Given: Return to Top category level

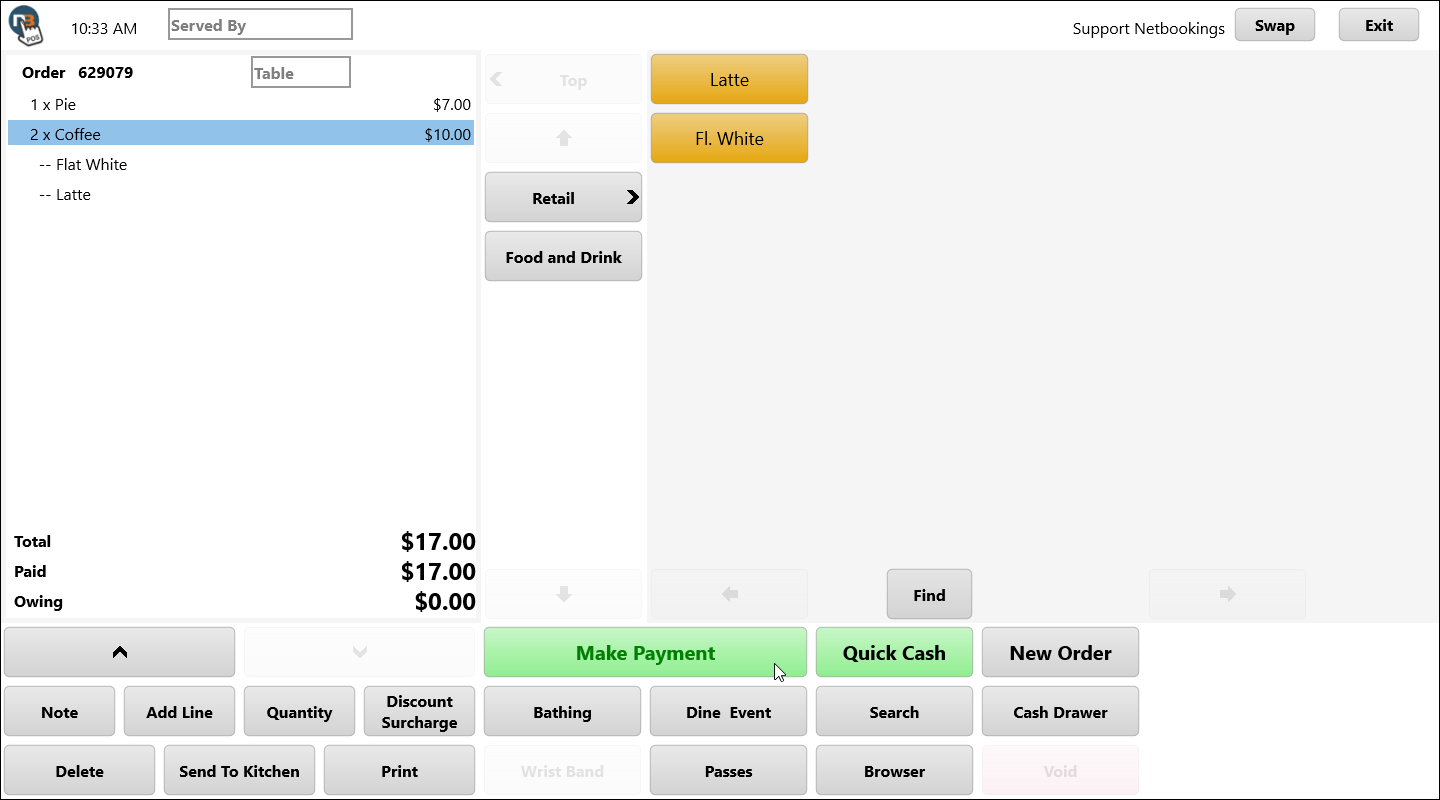Looking at the screenshot, I should 563,80.
